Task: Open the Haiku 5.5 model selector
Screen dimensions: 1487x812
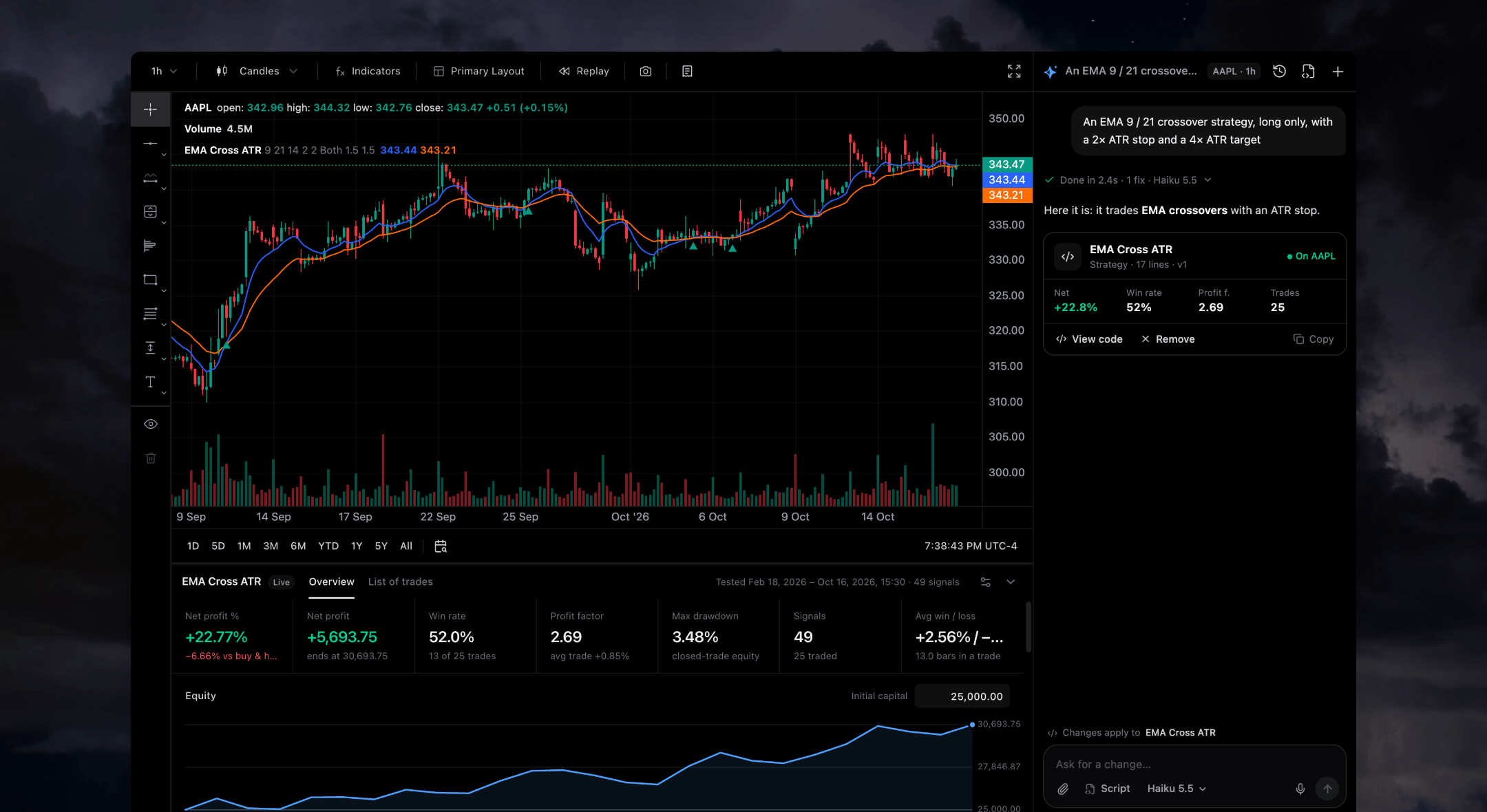Action: 1177,789
